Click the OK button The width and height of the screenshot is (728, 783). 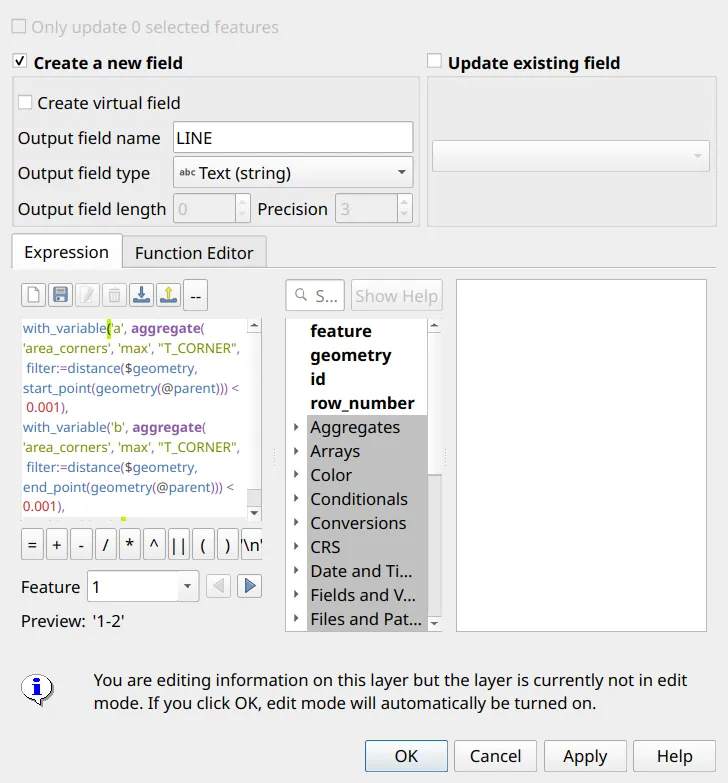[406, 756]
